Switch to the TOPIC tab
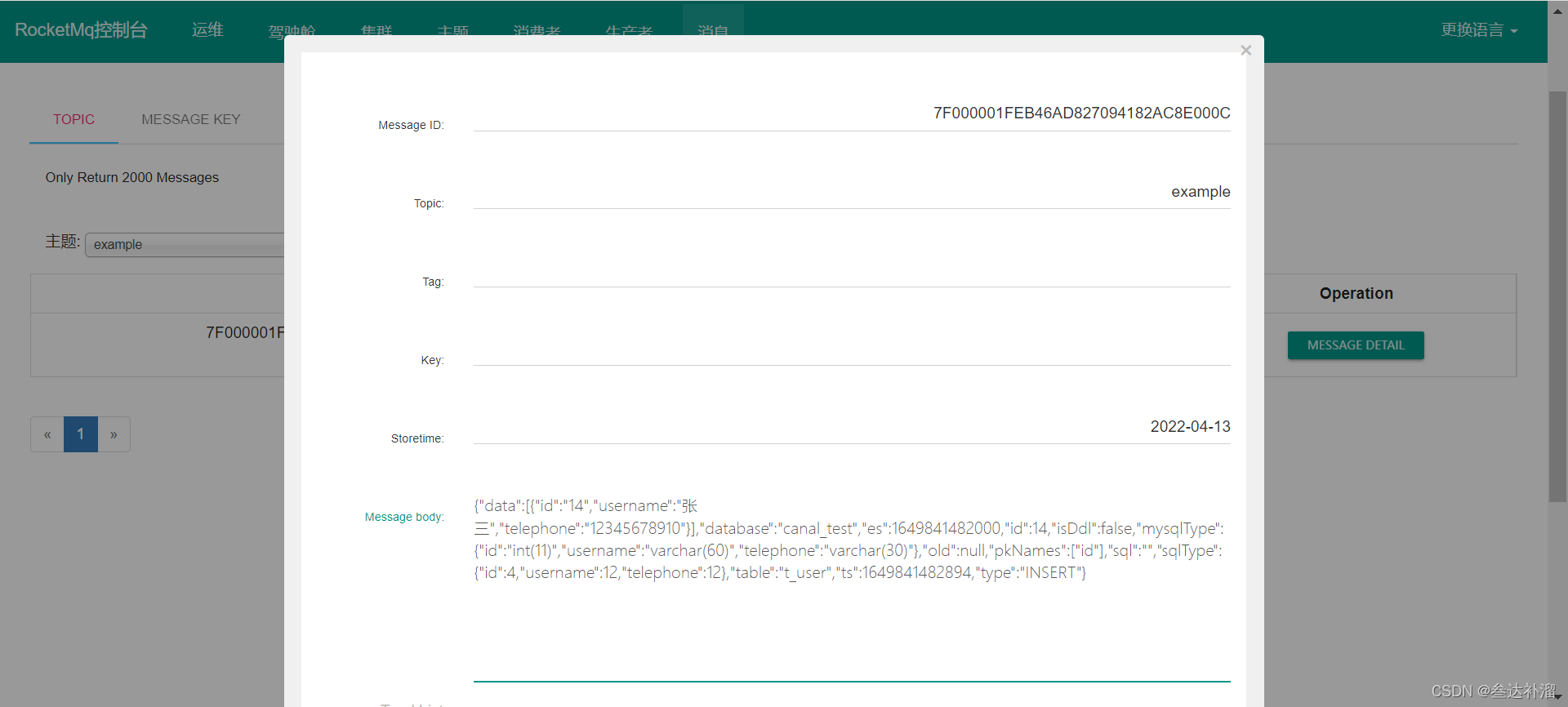Image resolution: width=1568 pixels, height=707 pixels. [73, 119]
